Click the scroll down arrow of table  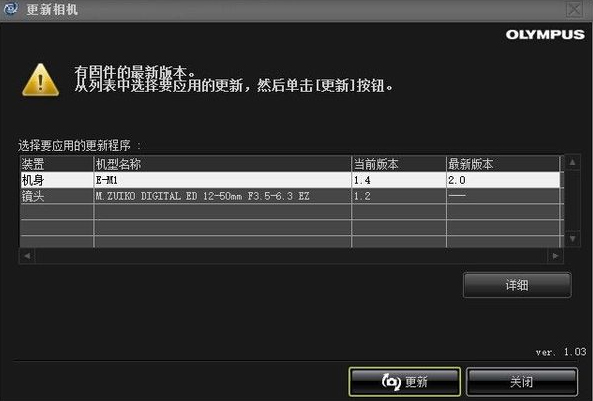click(x=573, y=238)
